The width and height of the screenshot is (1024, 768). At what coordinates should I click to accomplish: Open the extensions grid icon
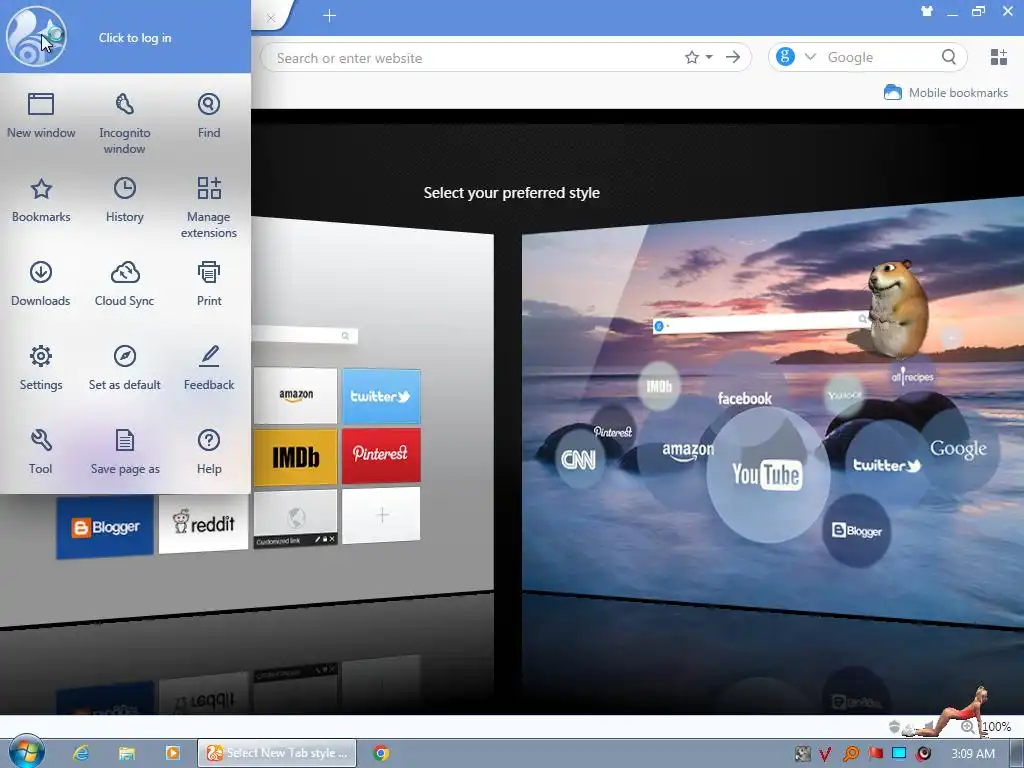click(999, 57)
